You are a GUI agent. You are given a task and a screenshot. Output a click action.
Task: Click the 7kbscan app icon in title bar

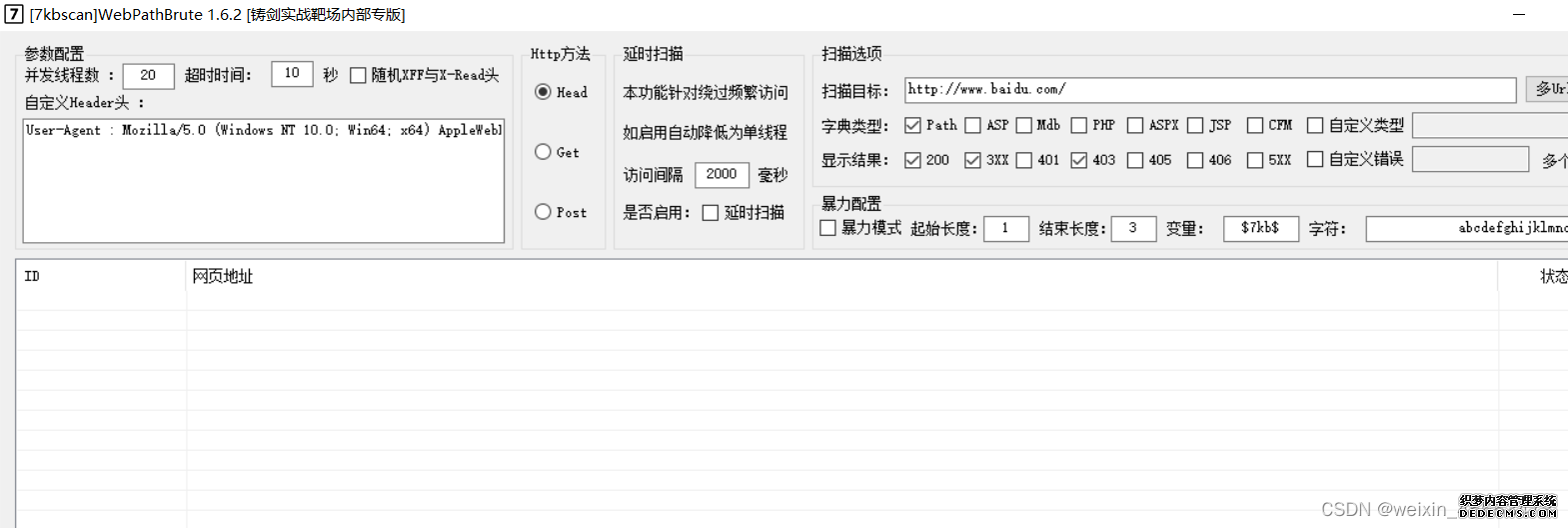pyautogui.click(x=14, y=14)
